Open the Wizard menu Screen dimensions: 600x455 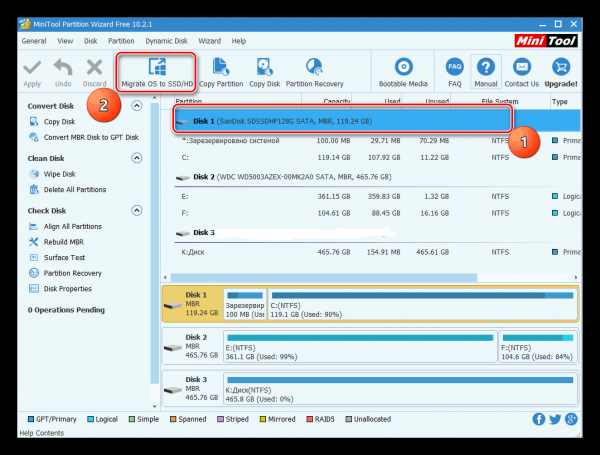pyautogui.click(x=209, y=41)
